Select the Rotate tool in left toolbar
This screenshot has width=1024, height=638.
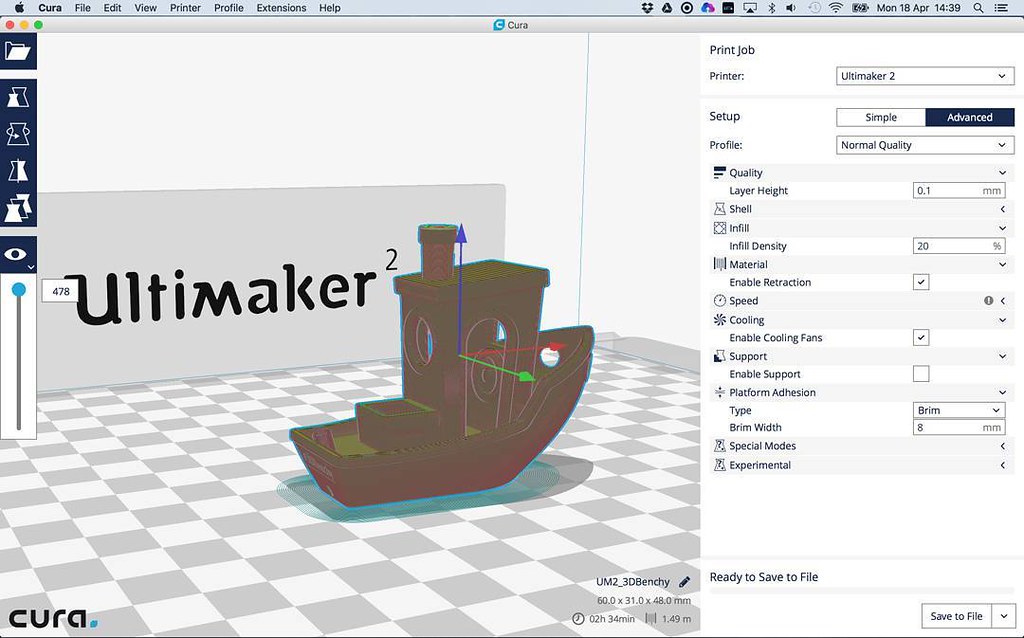(18, 134)
